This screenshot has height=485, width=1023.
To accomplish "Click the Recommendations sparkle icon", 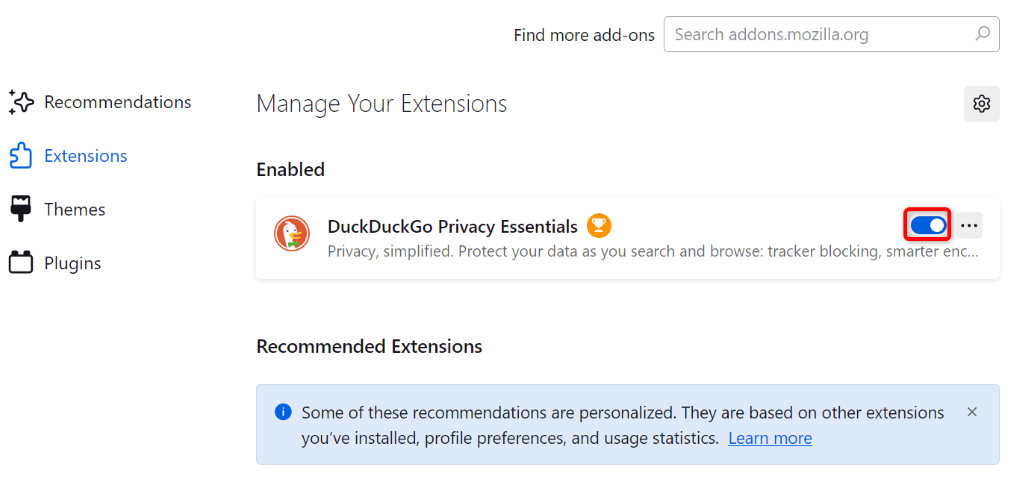I will [21, 102].
